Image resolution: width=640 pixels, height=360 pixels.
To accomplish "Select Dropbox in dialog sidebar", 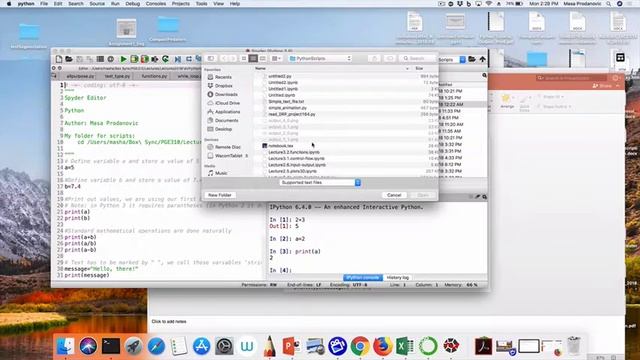I will tap(220, 86).
